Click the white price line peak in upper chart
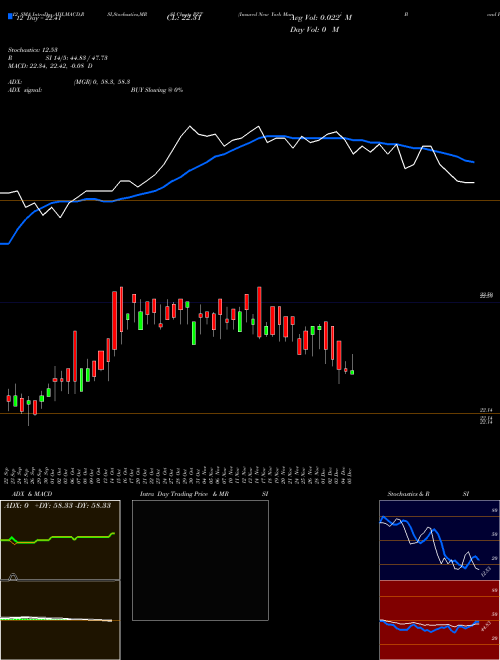Screen dimensions: 500x660 pyautogui.click(x=190, y=126)
